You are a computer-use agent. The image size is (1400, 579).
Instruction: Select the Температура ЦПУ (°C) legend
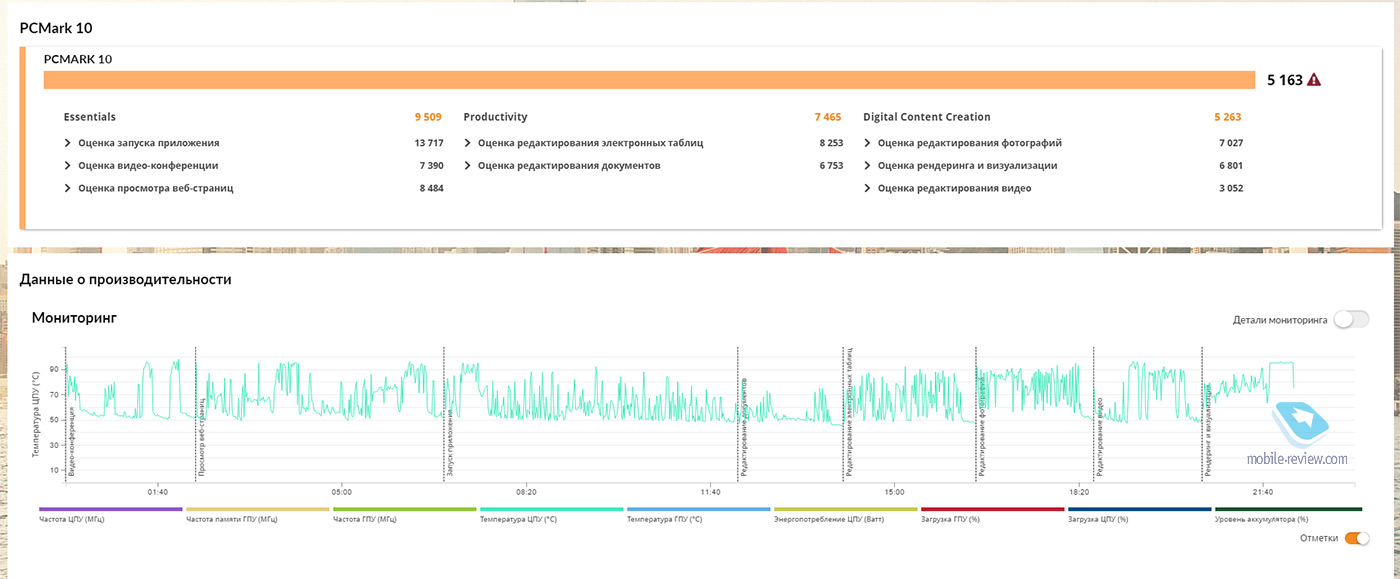[x=552, y=515]
